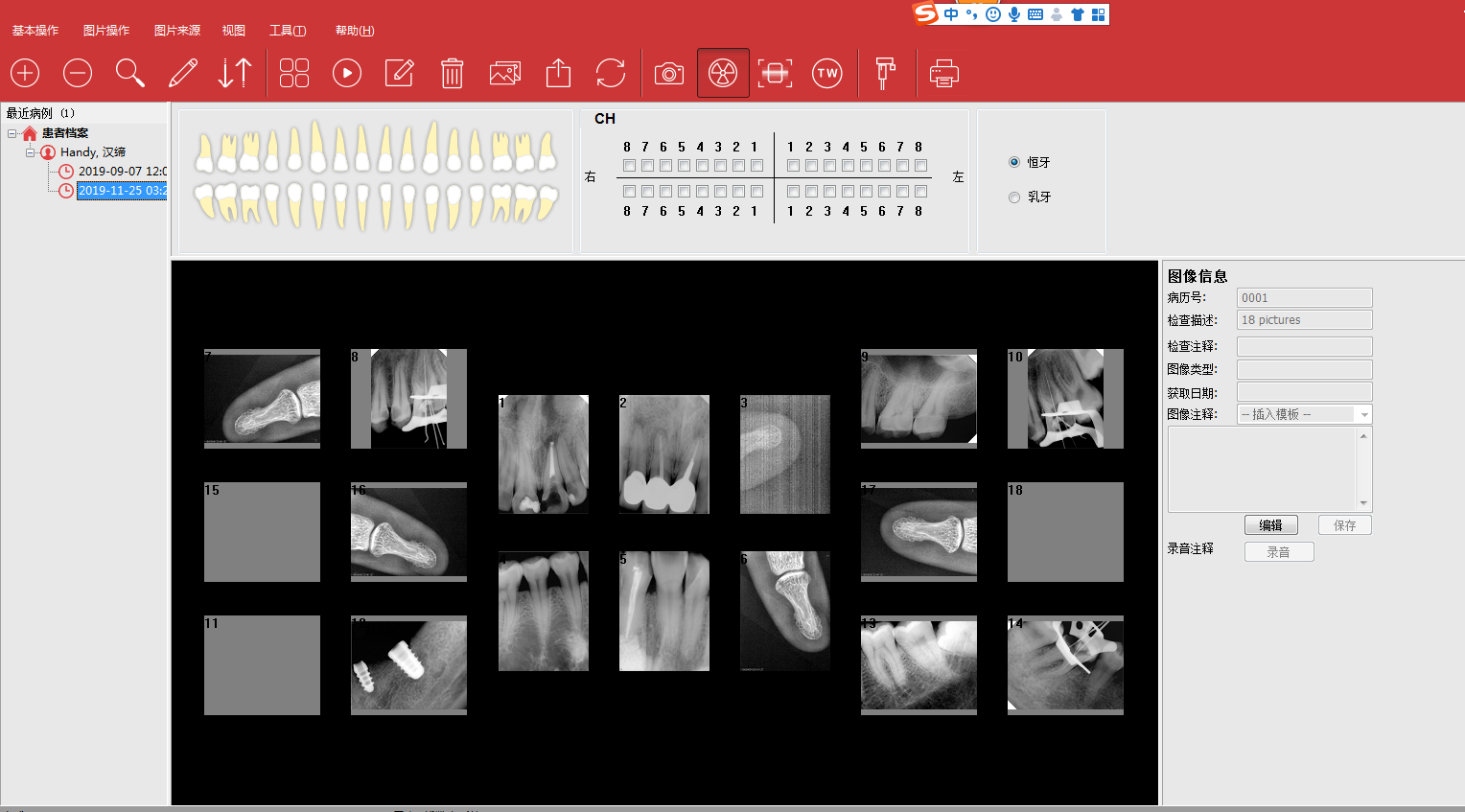
Task: Check upper right tooth 1 checkbox
Action: click(756, 166)
